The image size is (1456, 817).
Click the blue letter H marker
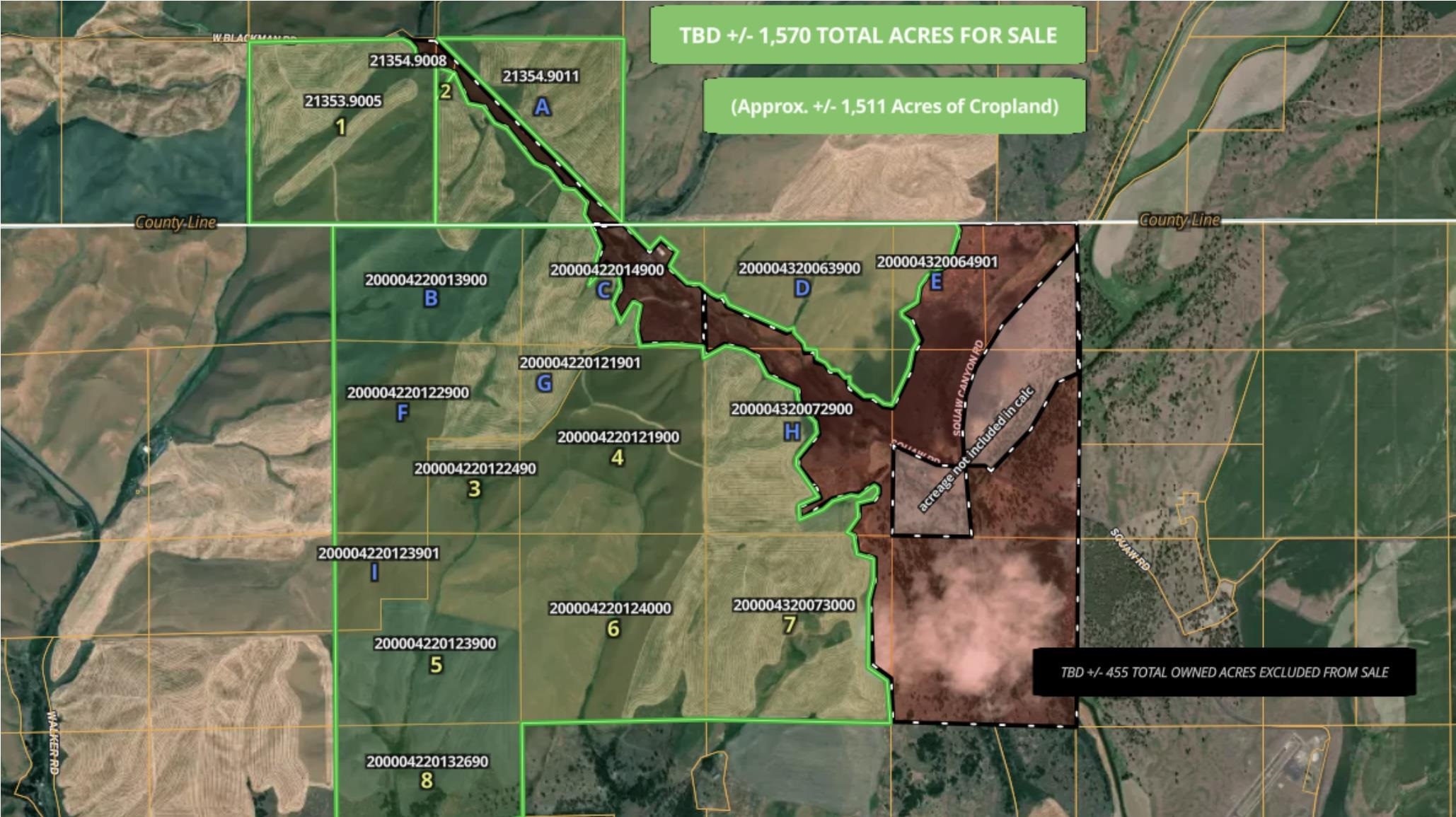(792, 431)
